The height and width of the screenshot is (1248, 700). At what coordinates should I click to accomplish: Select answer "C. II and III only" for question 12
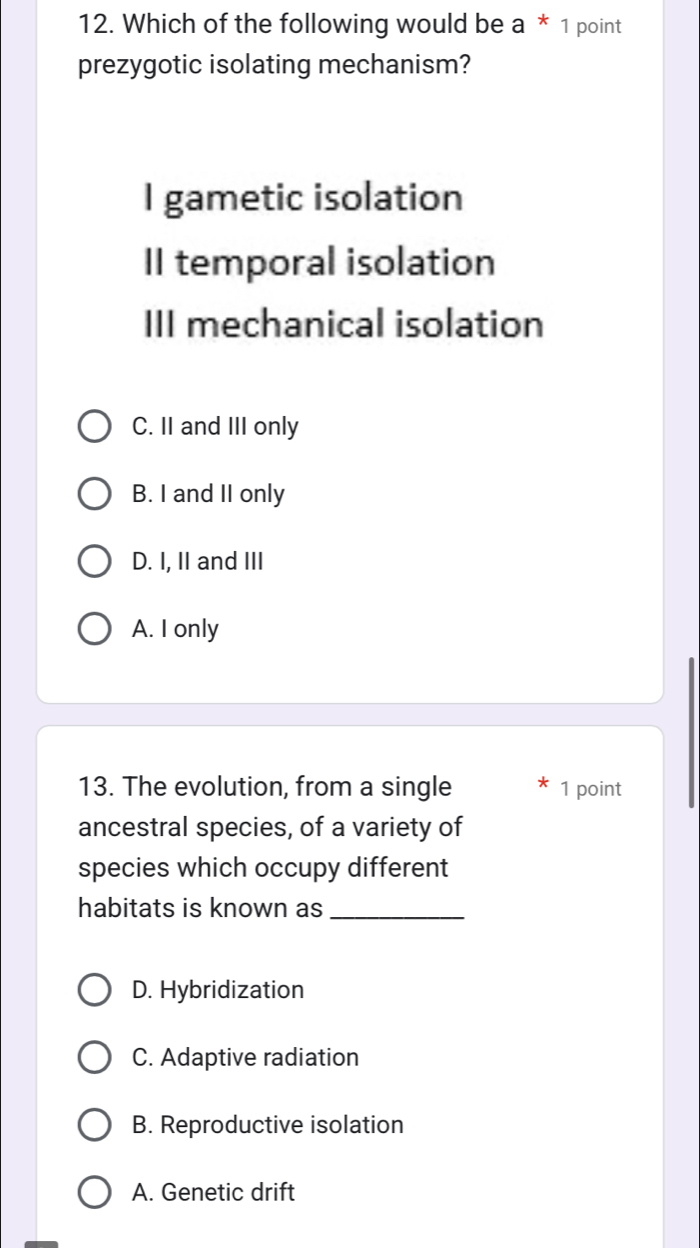95,427
